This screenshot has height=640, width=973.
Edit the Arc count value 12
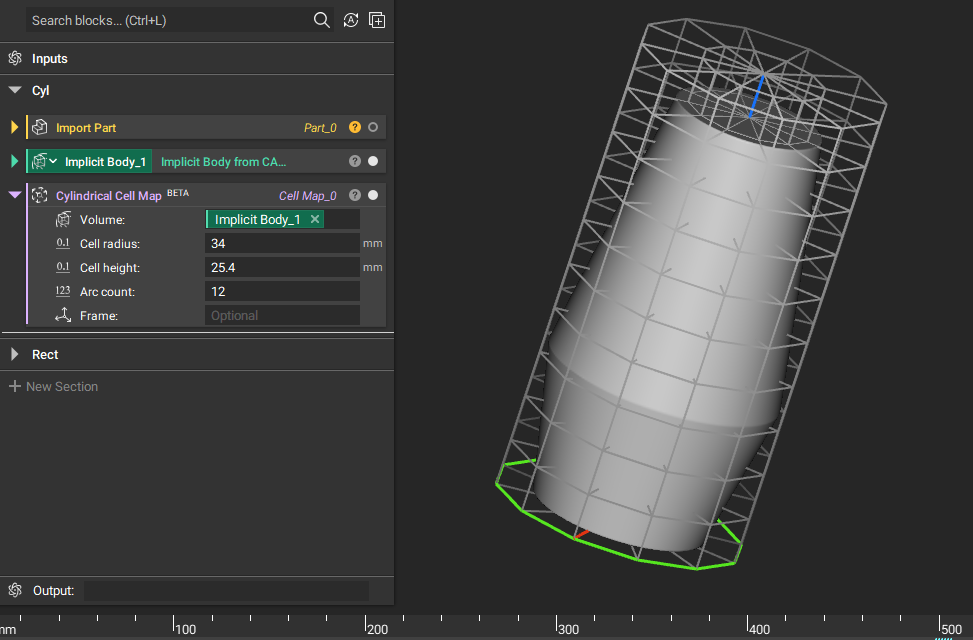click(x=282, y=291)
